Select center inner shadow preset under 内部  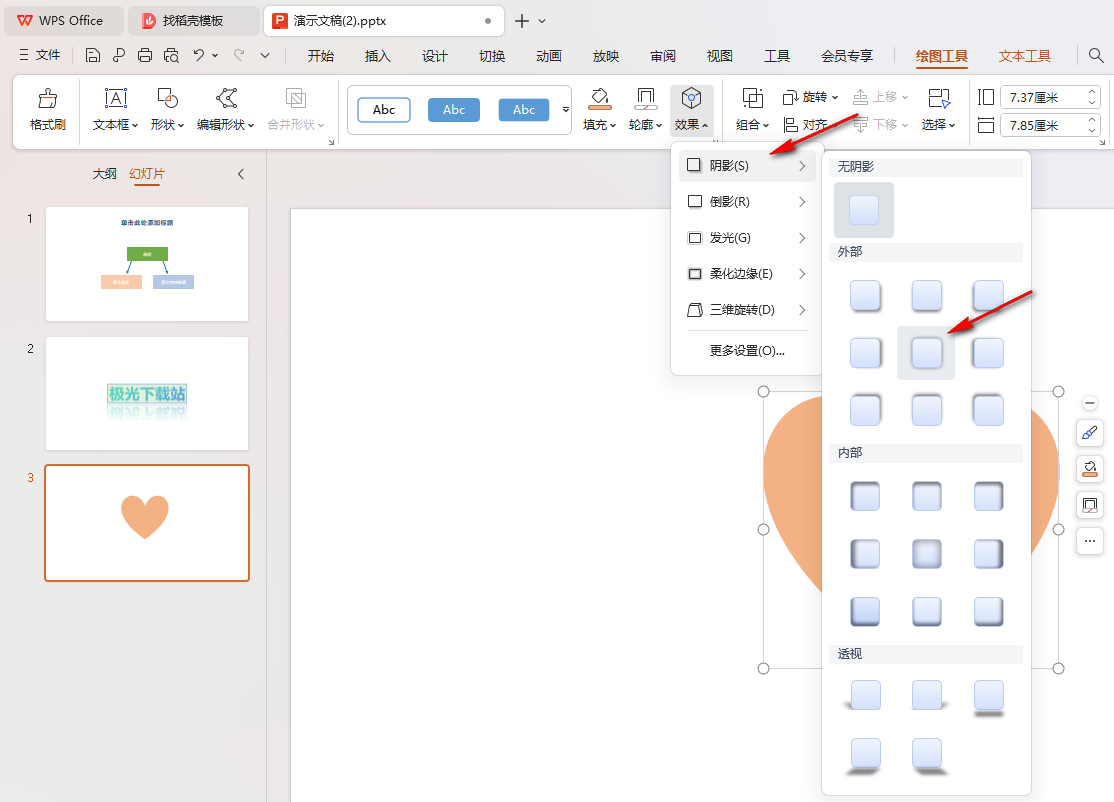tap(926, 554)
